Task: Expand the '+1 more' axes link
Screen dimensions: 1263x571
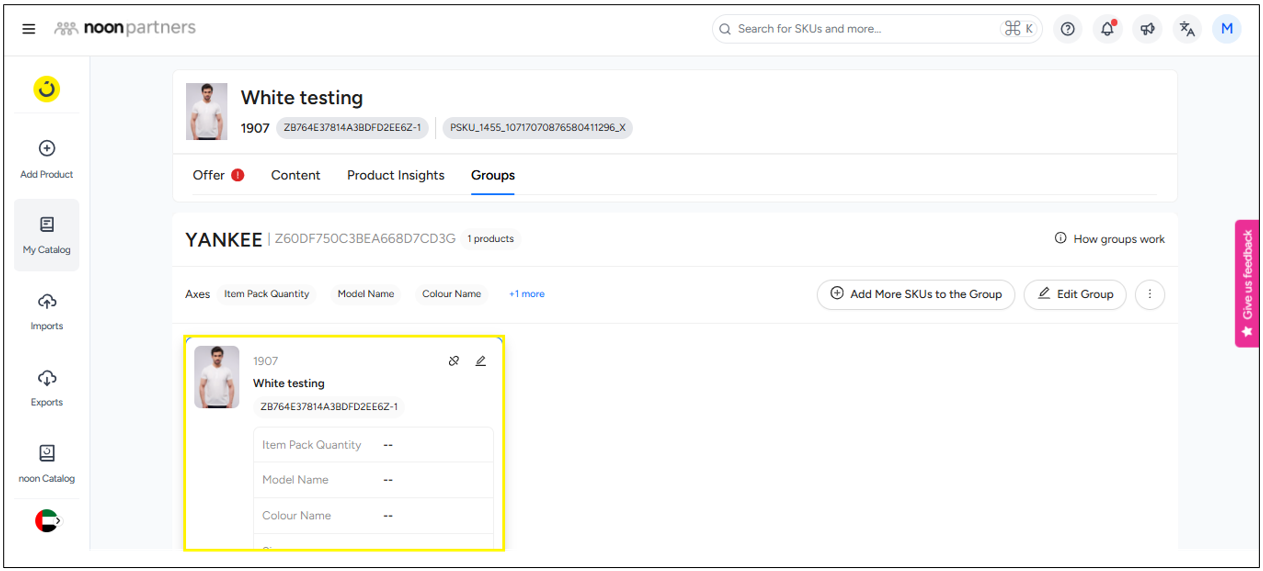Action: coord(526,294)
